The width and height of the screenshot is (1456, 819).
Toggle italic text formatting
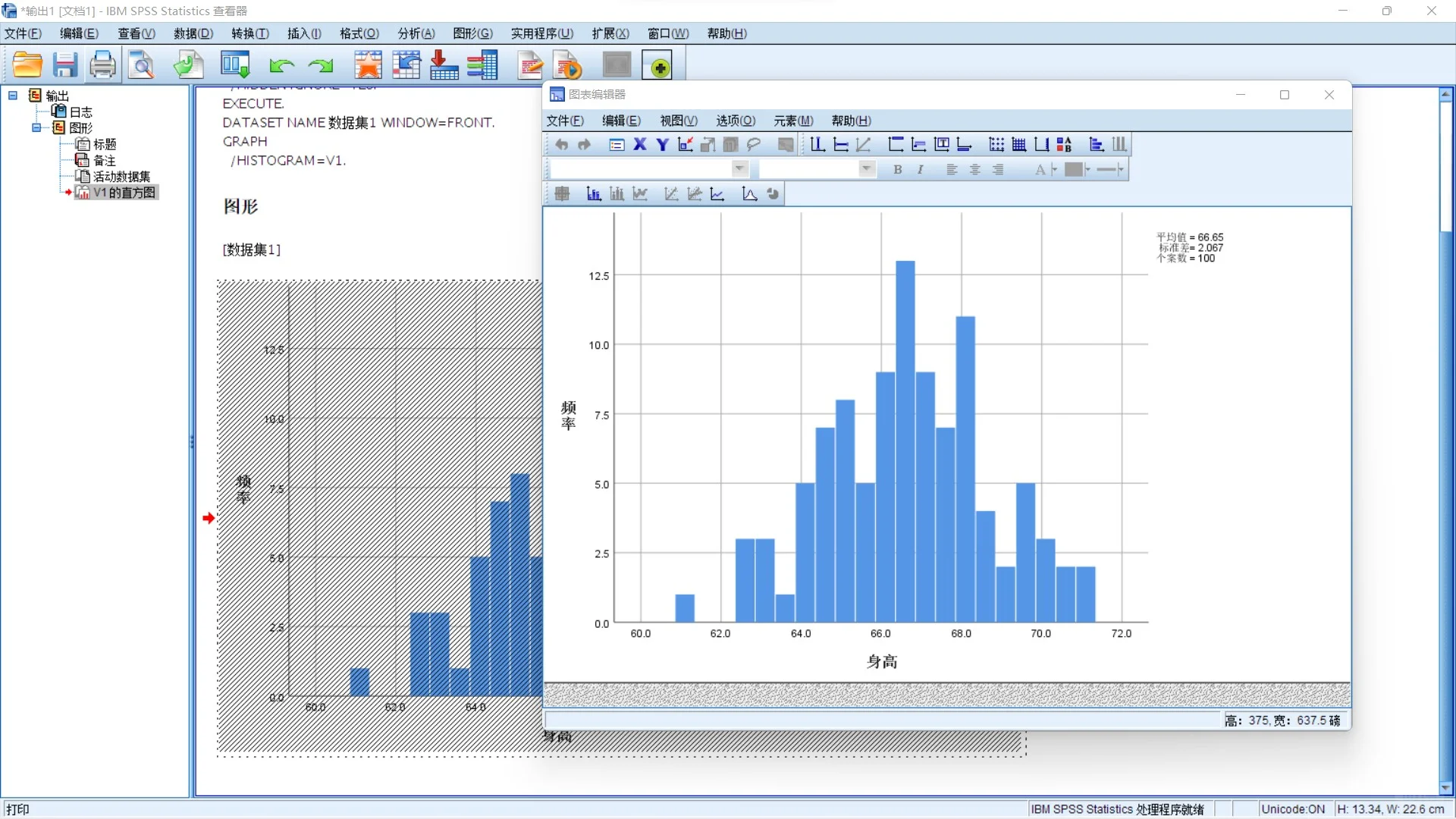click(x=921, y=170)
